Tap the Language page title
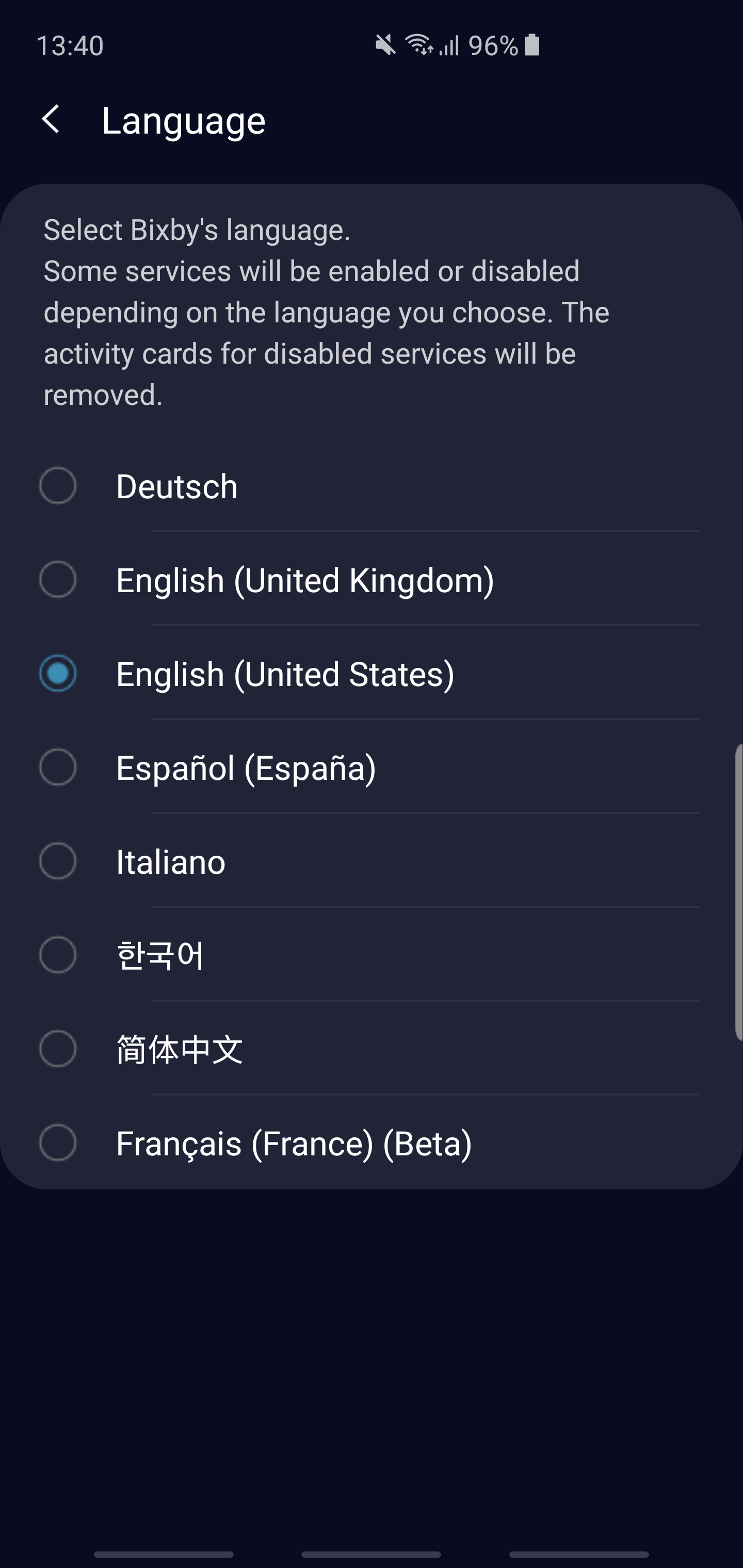Viewport: 743px width, 1568px height. point(183,121)
